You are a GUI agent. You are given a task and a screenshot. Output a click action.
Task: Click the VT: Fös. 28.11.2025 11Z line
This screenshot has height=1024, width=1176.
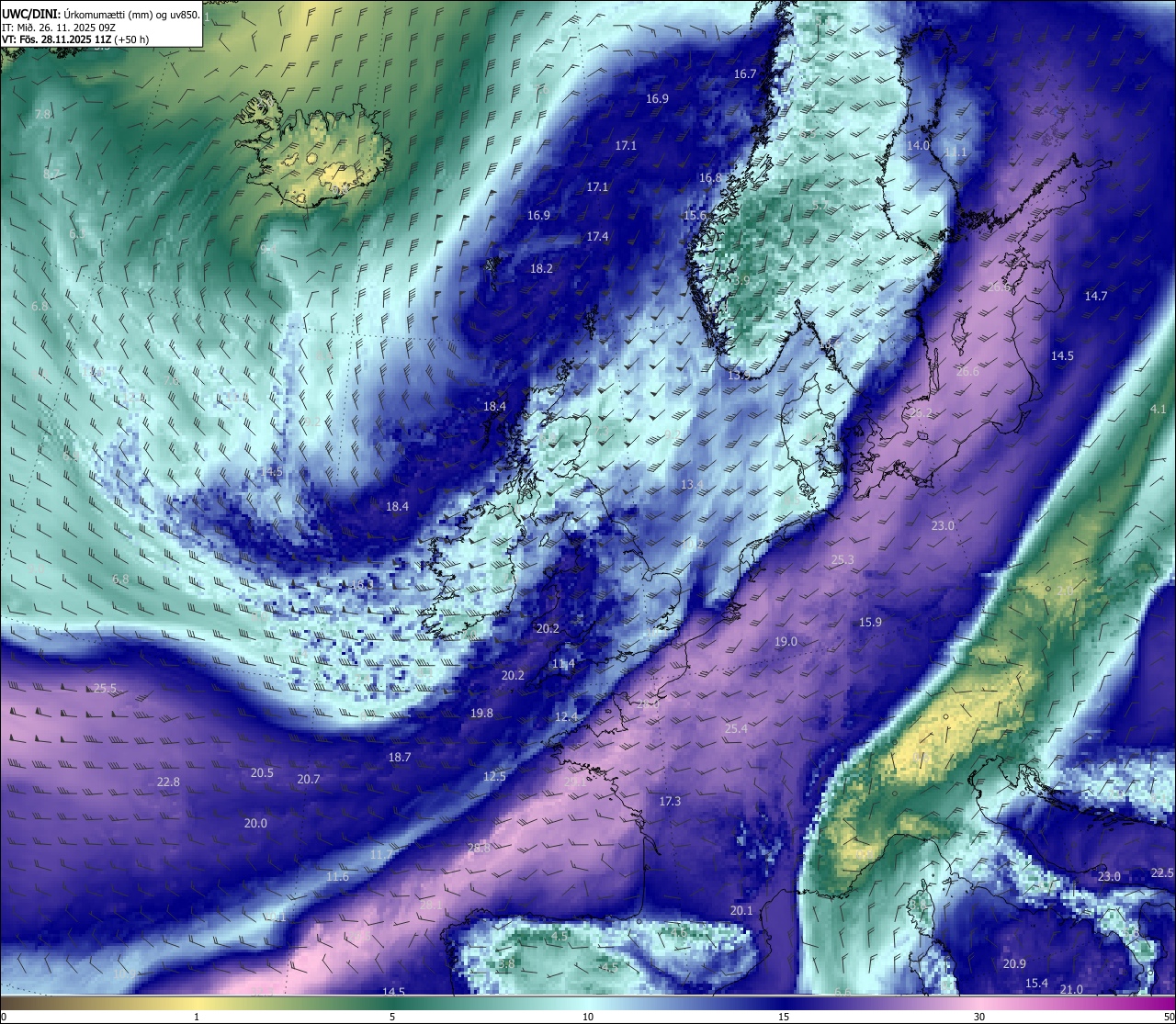76,39
